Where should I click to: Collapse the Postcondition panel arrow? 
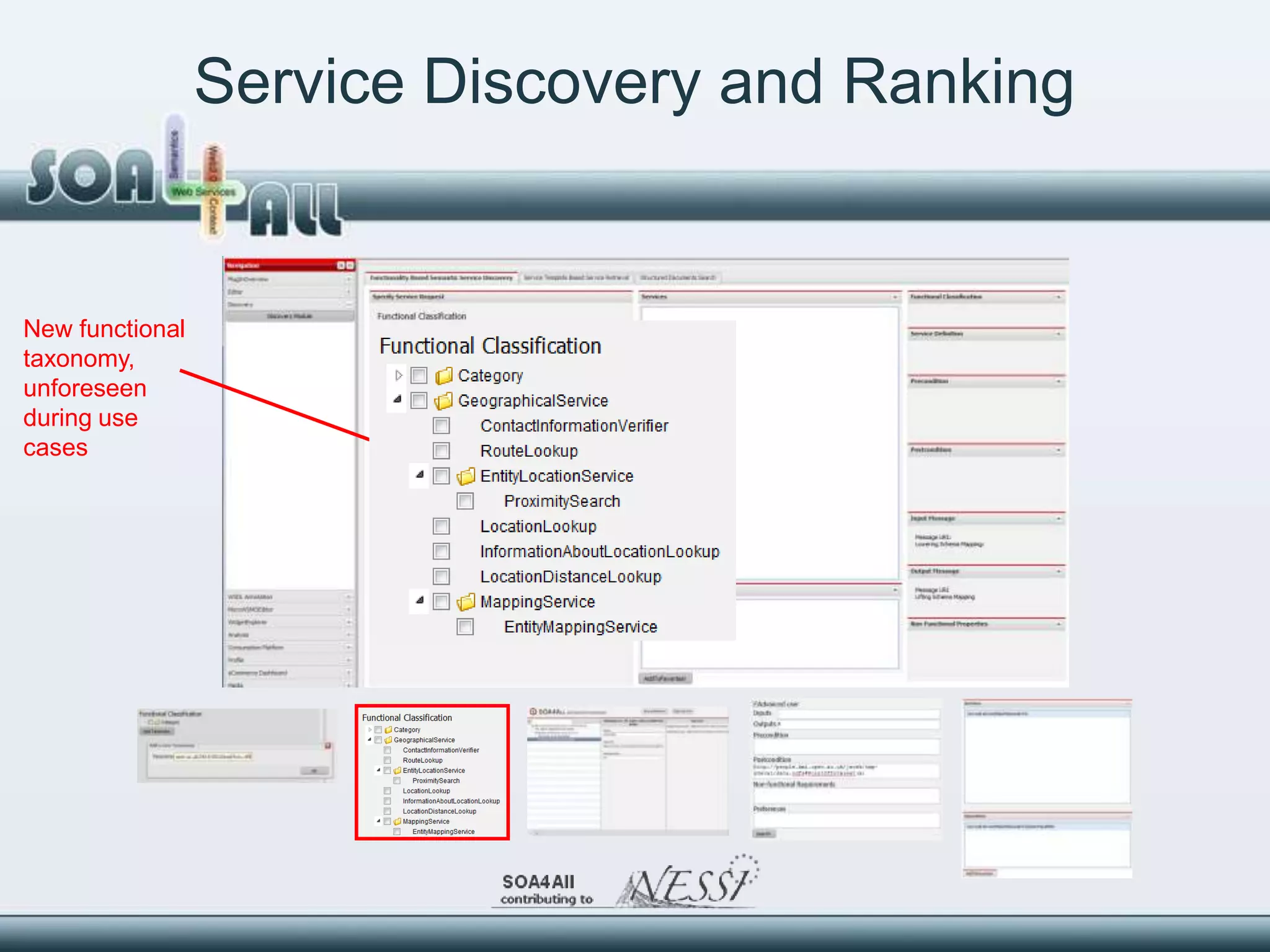1059,450
